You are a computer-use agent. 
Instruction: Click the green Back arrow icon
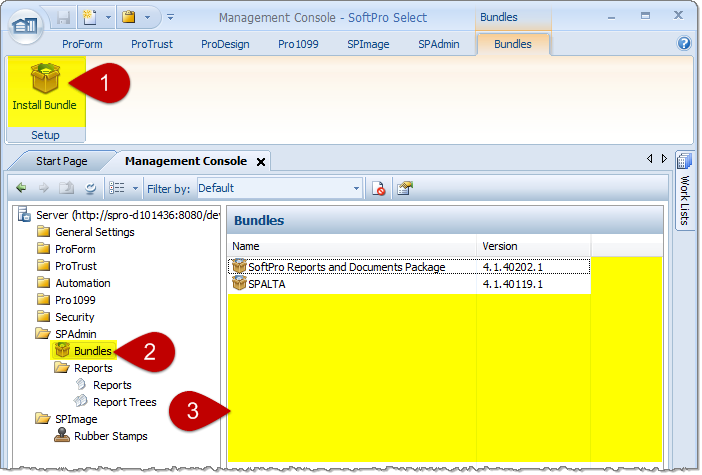[21, 188]
